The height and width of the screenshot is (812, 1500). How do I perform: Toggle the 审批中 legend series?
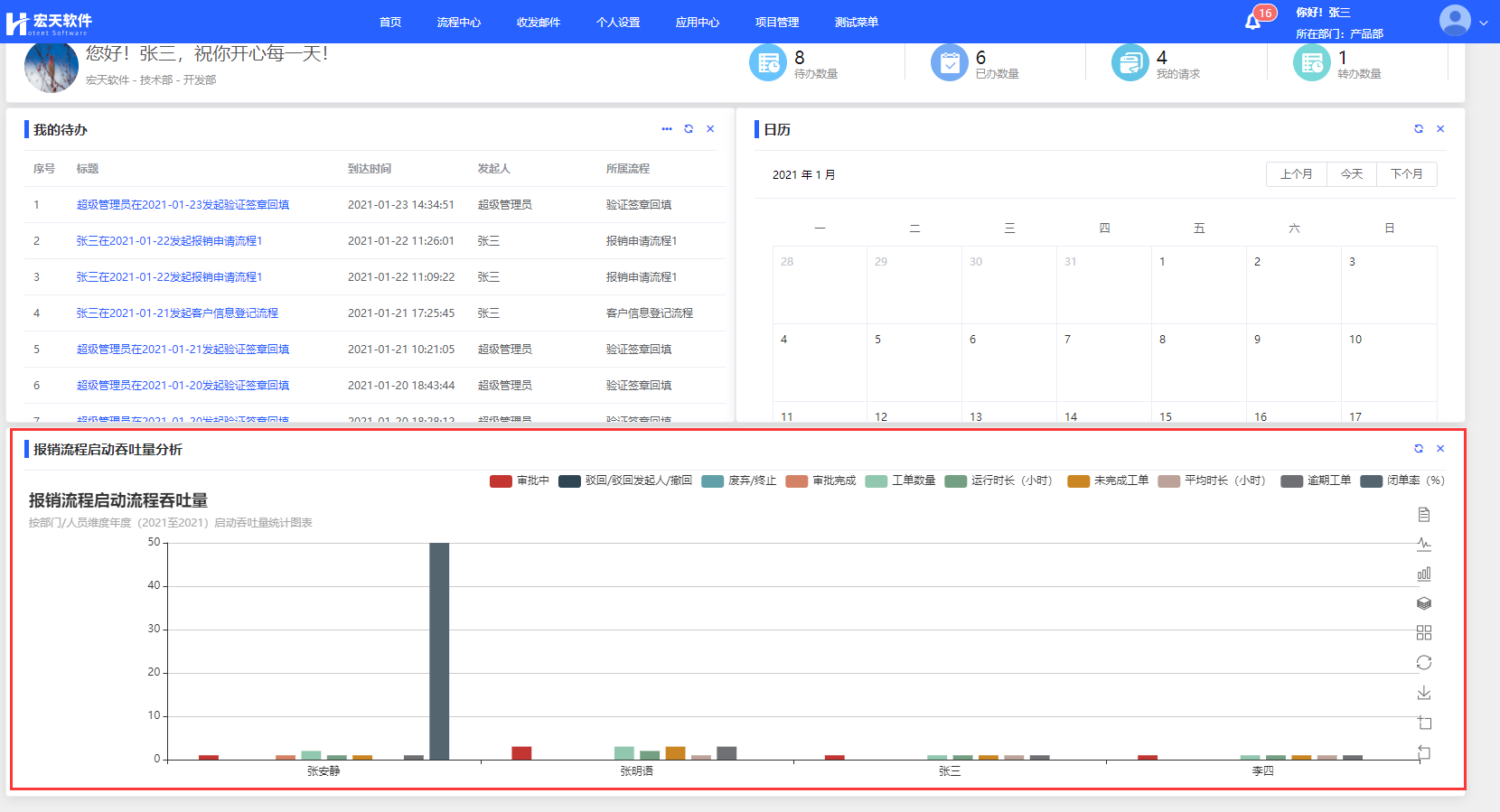click(x=520, y=481)
